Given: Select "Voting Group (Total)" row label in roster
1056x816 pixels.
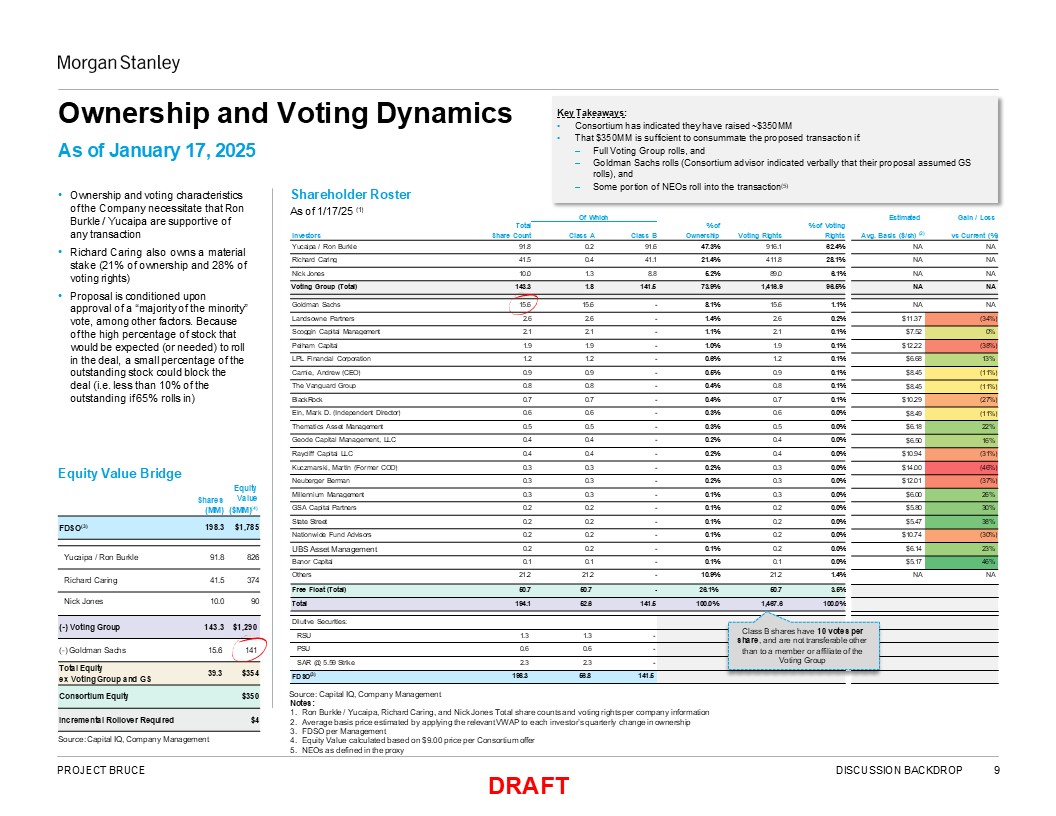Looking at the screenshot, I should (x=324, y=287).
